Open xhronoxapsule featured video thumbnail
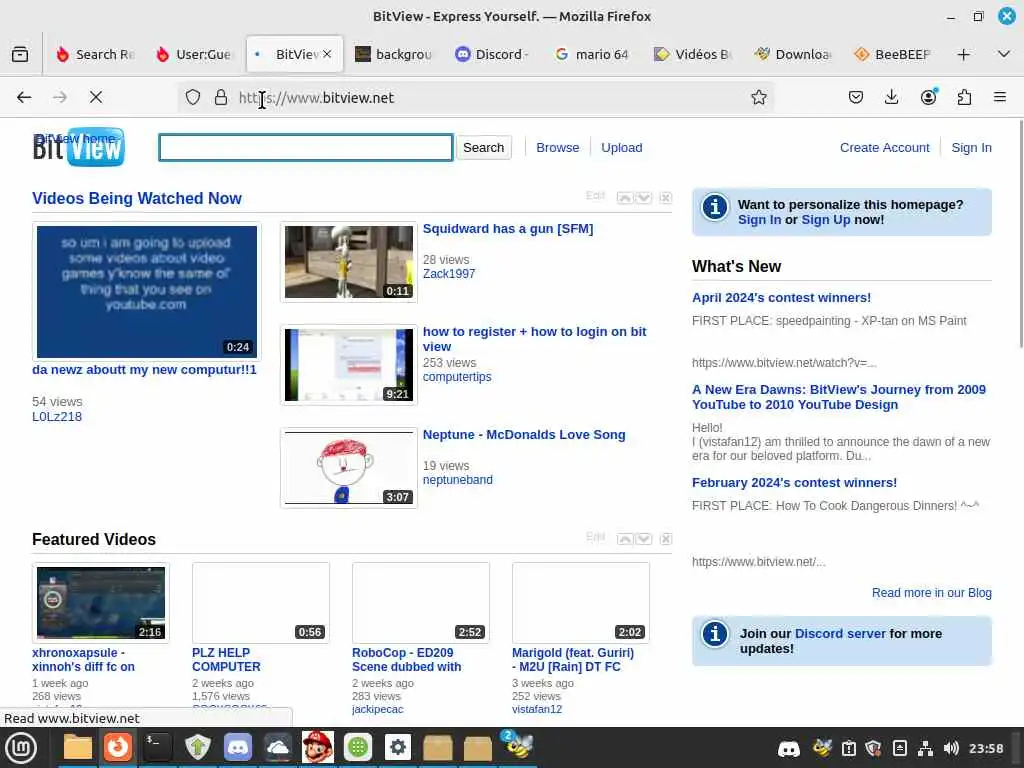This screenshot has width=1024, height=768. pyautogui.click(x=101, y=603)
